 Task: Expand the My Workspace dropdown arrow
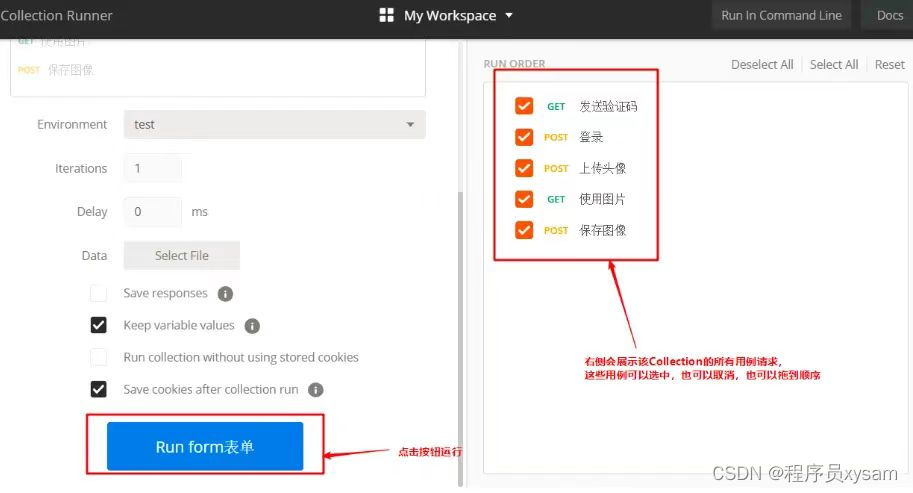click(509, 16)
